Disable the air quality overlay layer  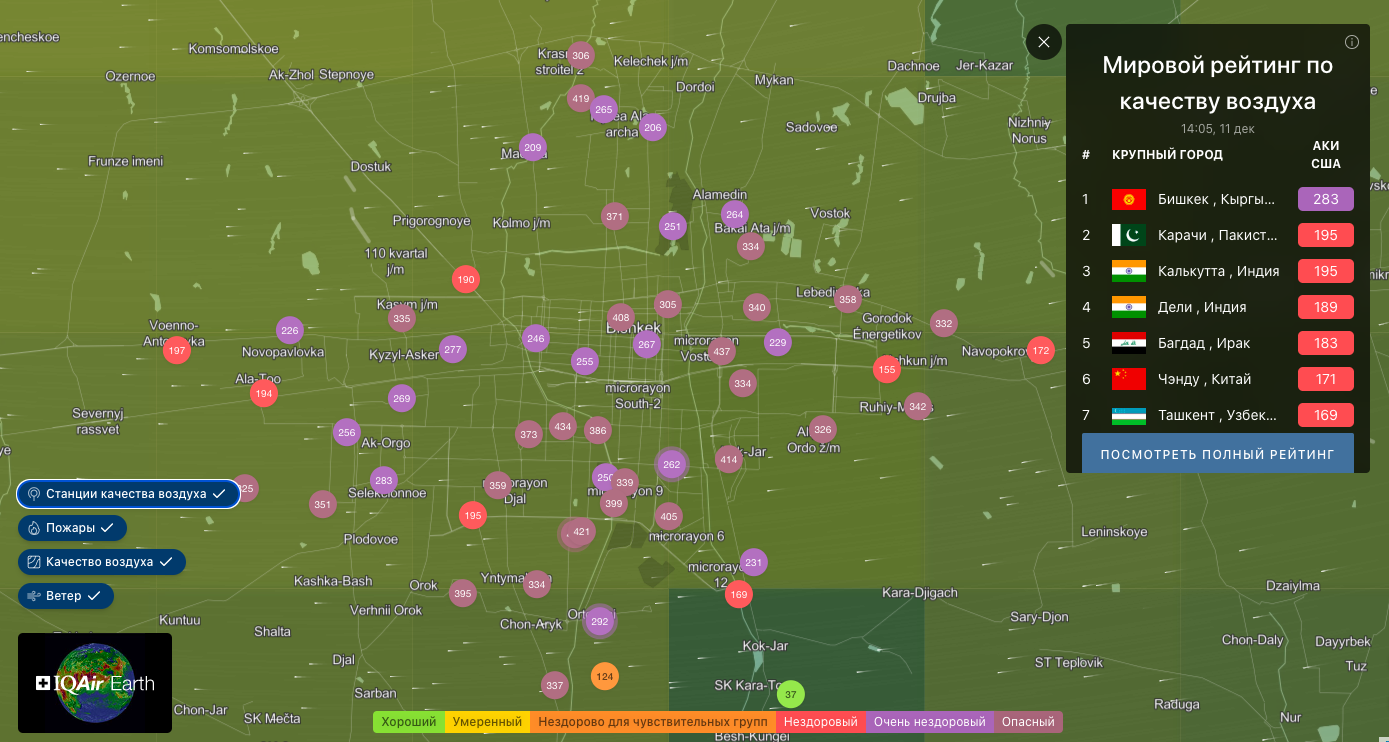(x=101, y=562)
